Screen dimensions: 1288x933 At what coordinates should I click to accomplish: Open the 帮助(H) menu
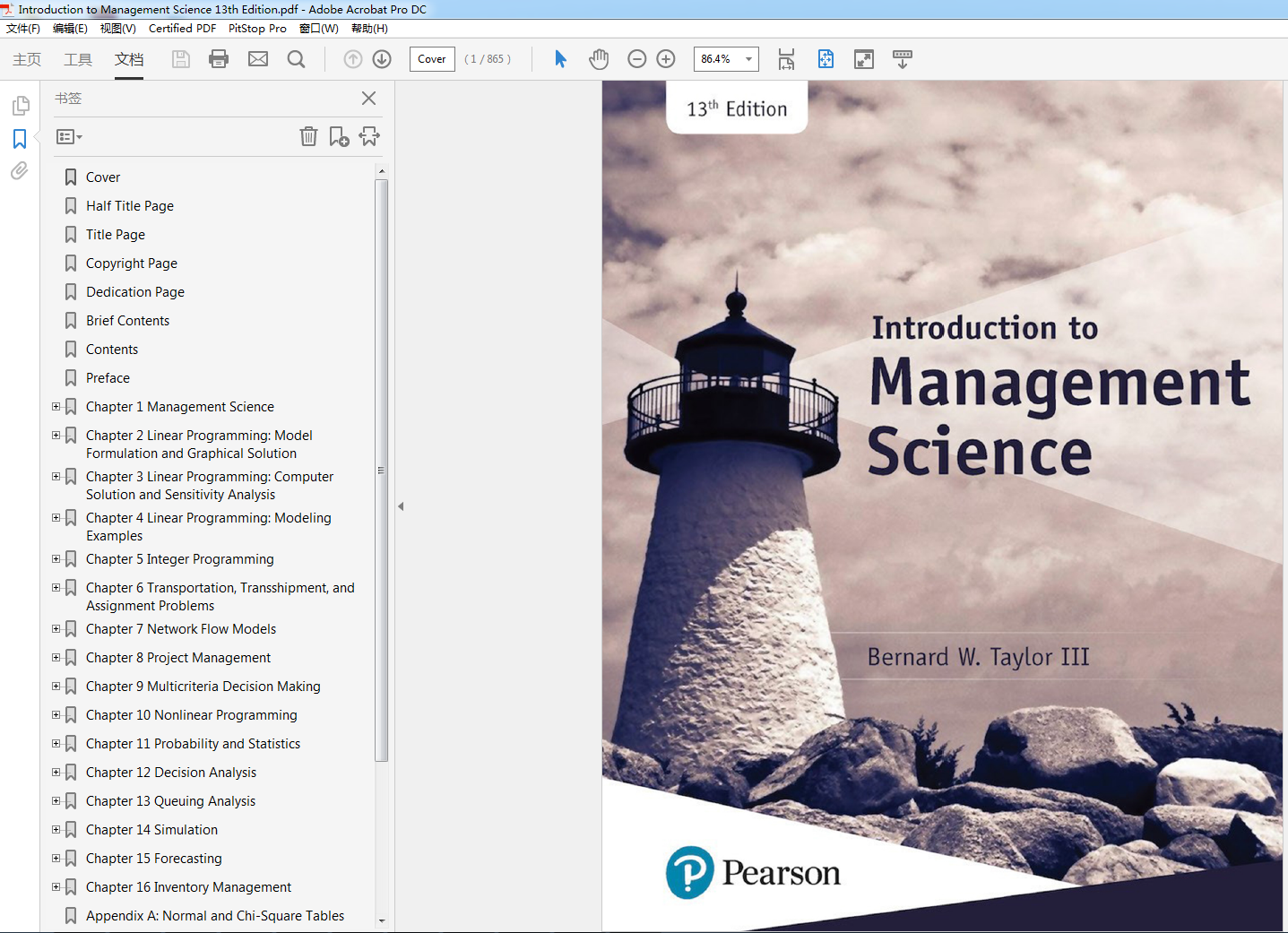click(369, 29)
